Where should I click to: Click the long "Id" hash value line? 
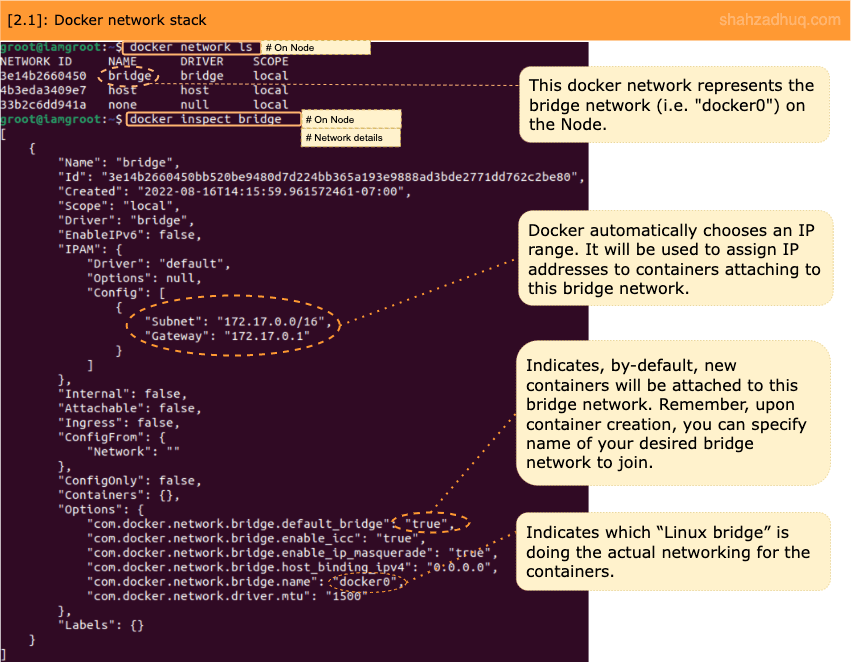click(x=321, y=177)
